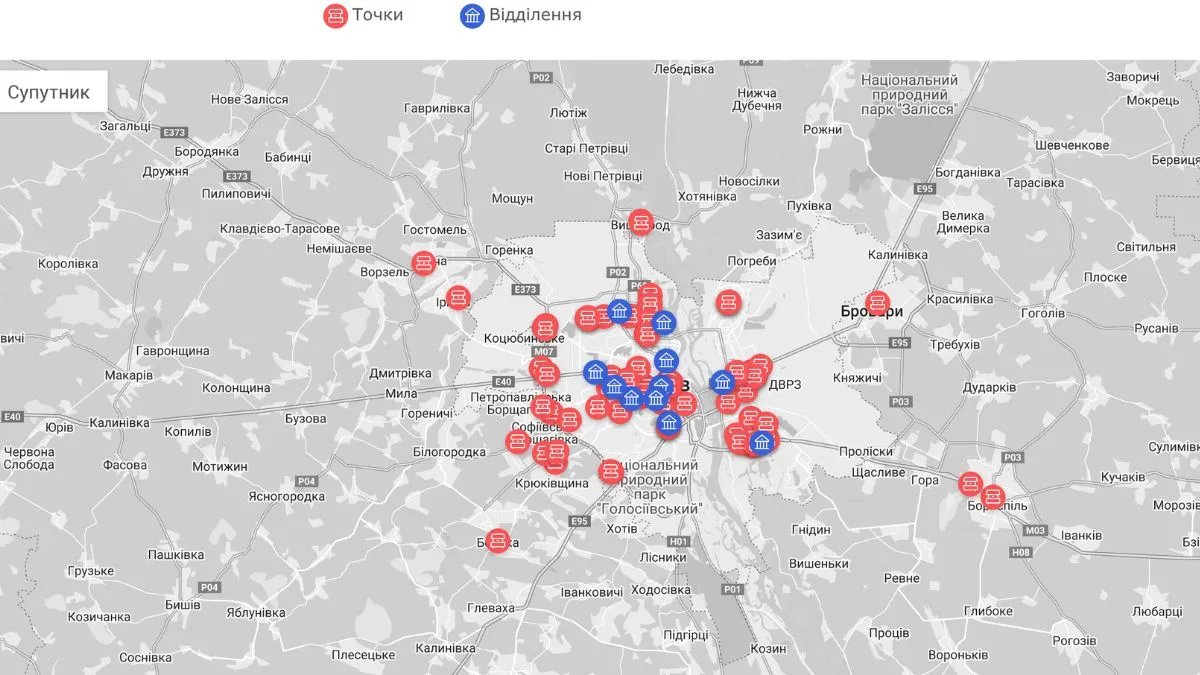1200x675 pixels.
Task: Open the red marker directly on Бориспіль
Action: pyautogui.click(x=993, y=496)
